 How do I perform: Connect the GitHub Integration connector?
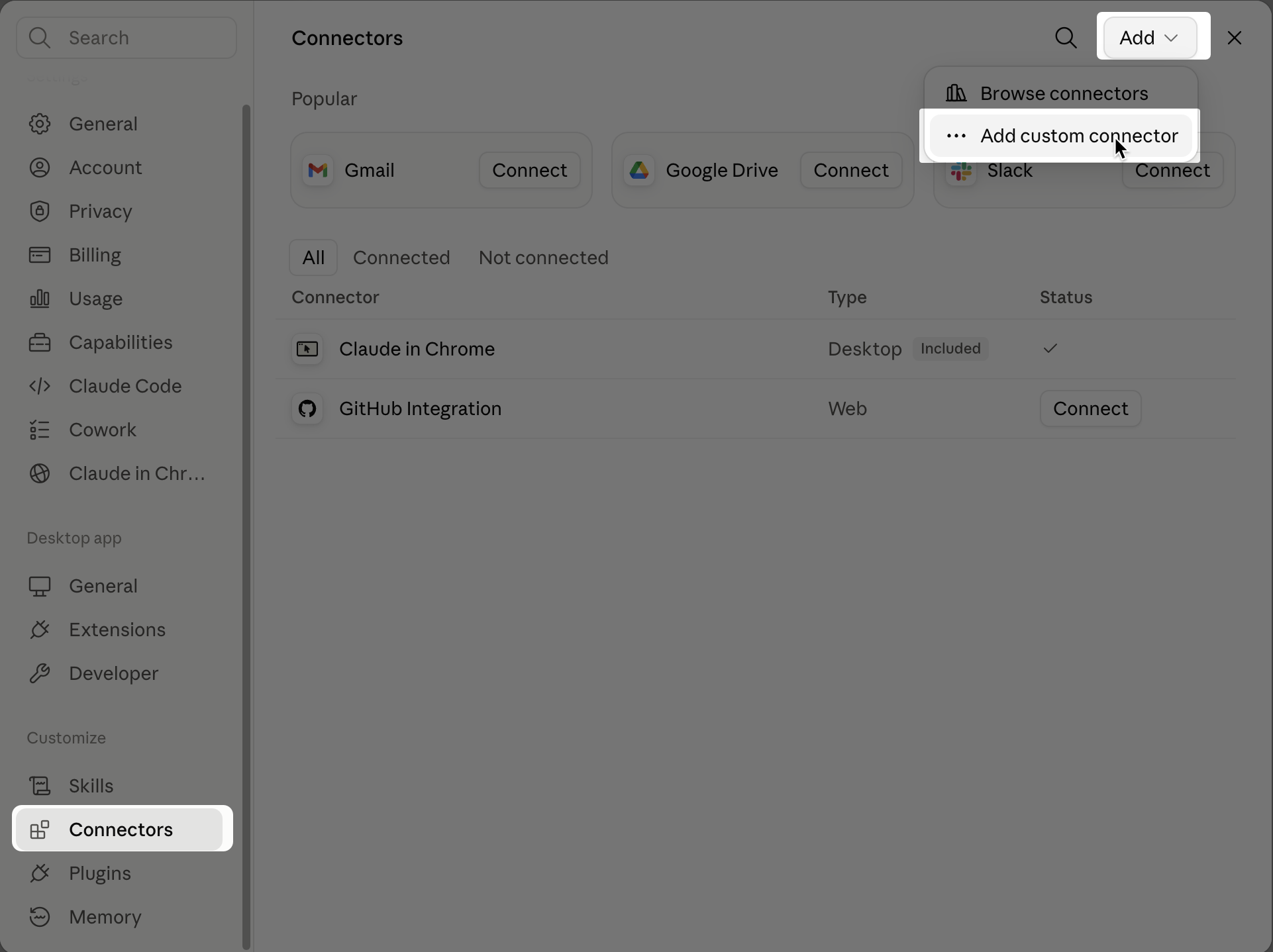[x=1090, y=408]
